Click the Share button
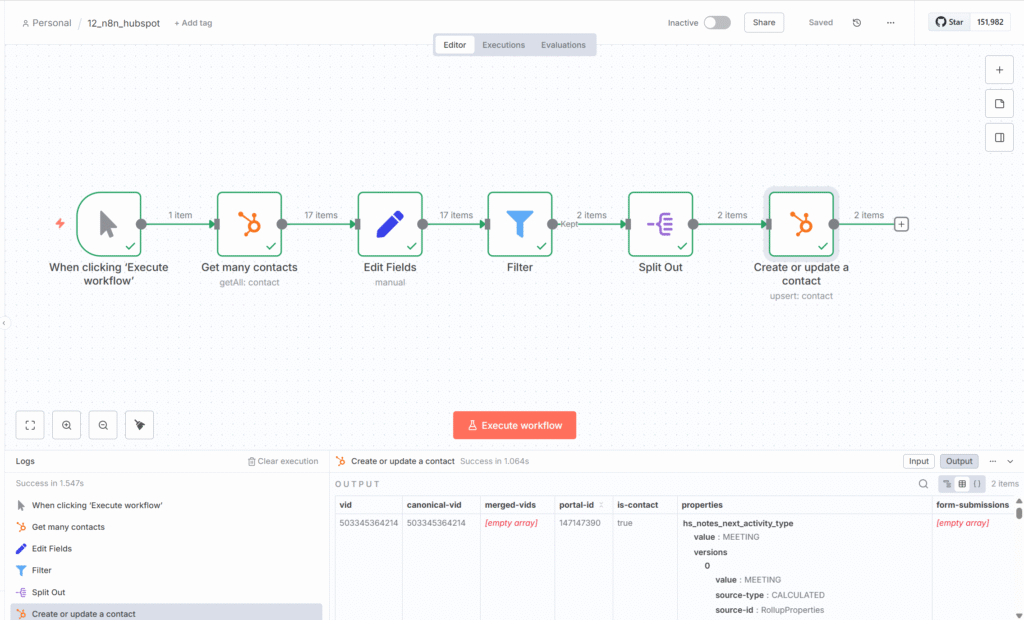Screen dimensions: 1024x620 (x=763, y=21)
